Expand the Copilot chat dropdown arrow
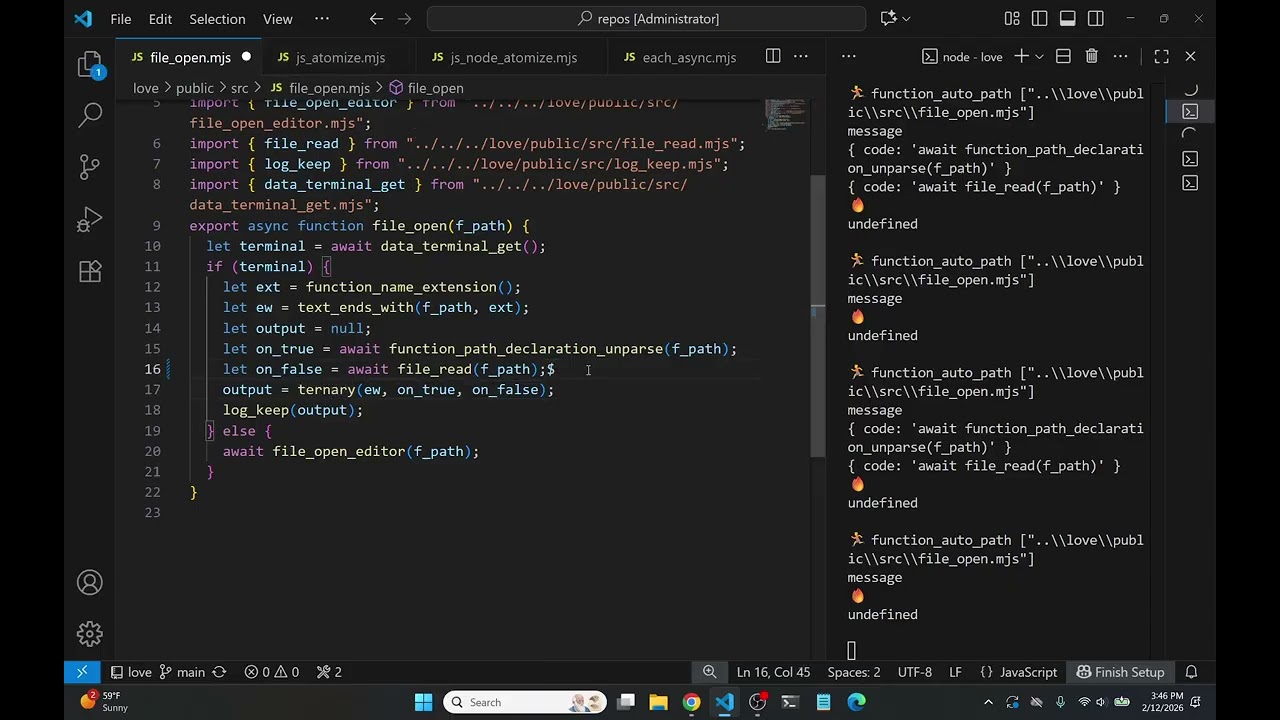Image resolution: width=1280 pixels, height=720 pixels. pyautogui.click(x=907, y=18)
